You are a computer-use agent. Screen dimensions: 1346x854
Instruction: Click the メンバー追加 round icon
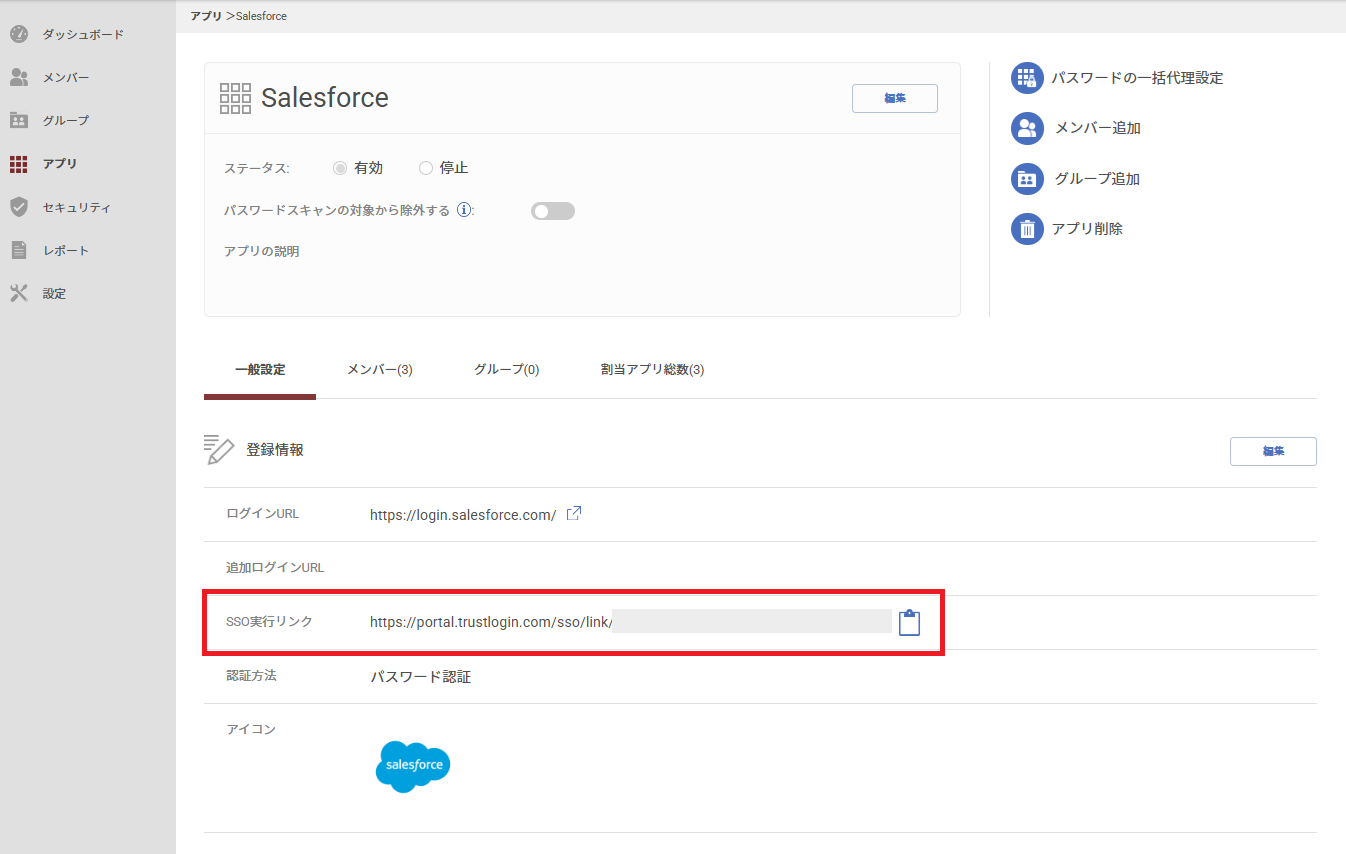pyautogui.click(x=1027, y=128)
